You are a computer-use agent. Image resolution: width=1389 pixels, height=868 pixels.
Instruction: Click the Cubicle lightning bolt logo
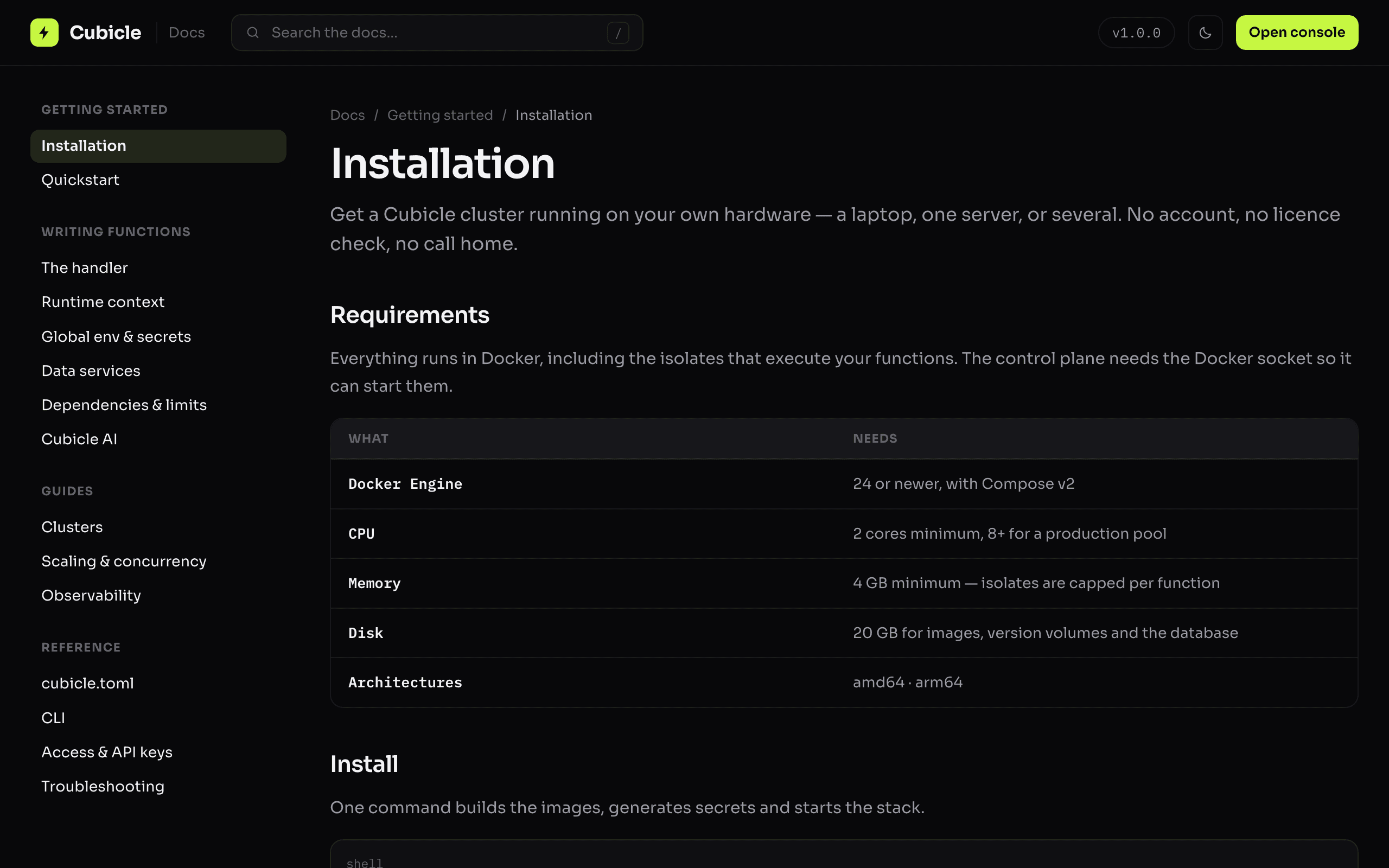pyautogui.click(x=44, y=33)
